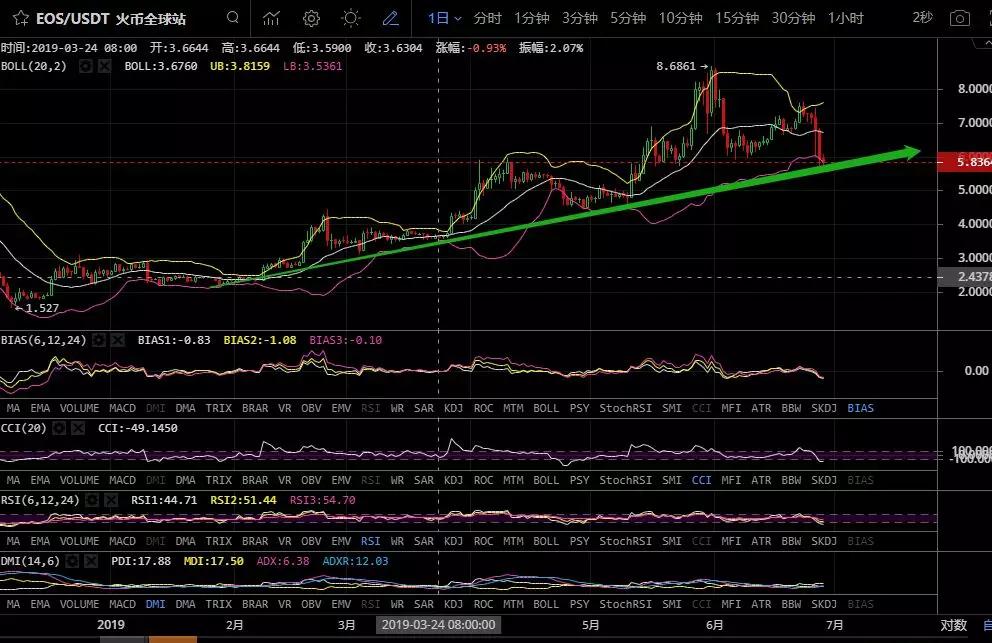This screenshot has height=643, width=992.
Task: Select MACD in the BIAS panel row
Action: [x=122, y=408]
